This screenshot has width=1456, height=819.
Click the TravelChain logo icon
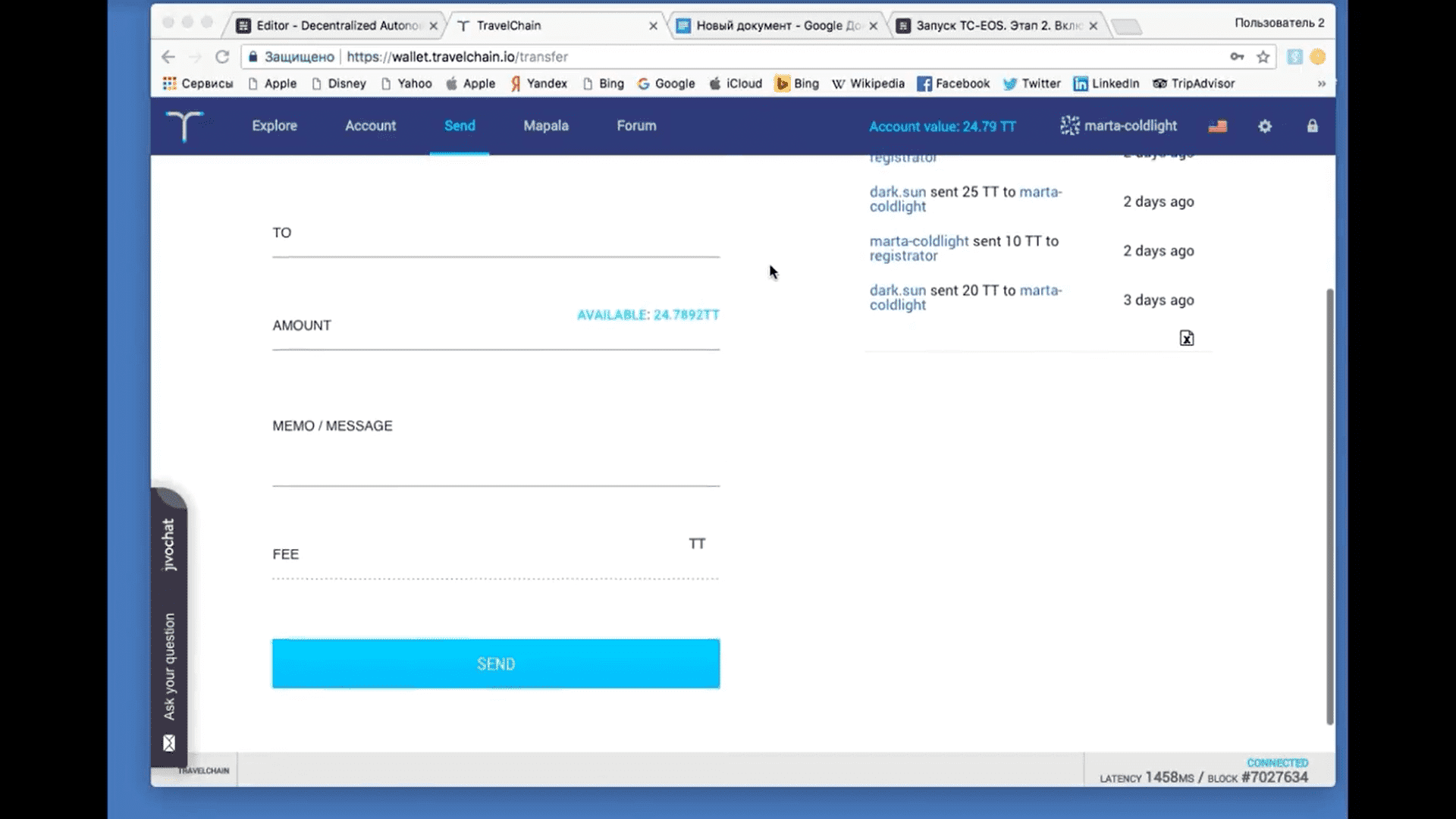[x=184, y=126]
